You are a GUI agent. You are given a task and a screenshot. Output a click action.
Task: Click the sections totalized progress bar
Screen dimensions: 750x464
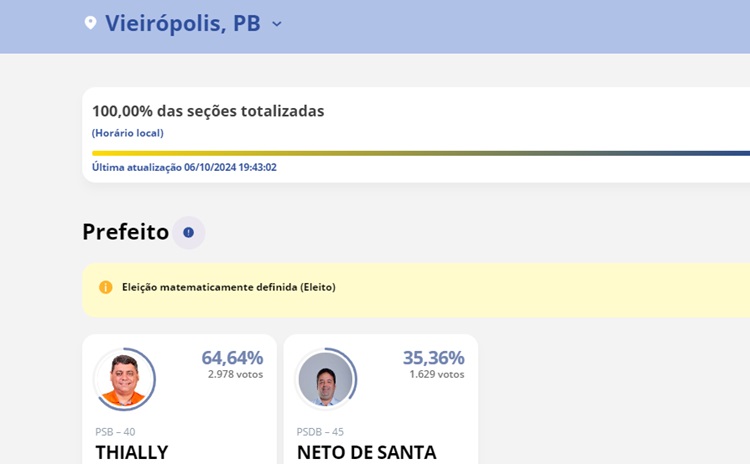pyautogui.click(x=420, y=153)
